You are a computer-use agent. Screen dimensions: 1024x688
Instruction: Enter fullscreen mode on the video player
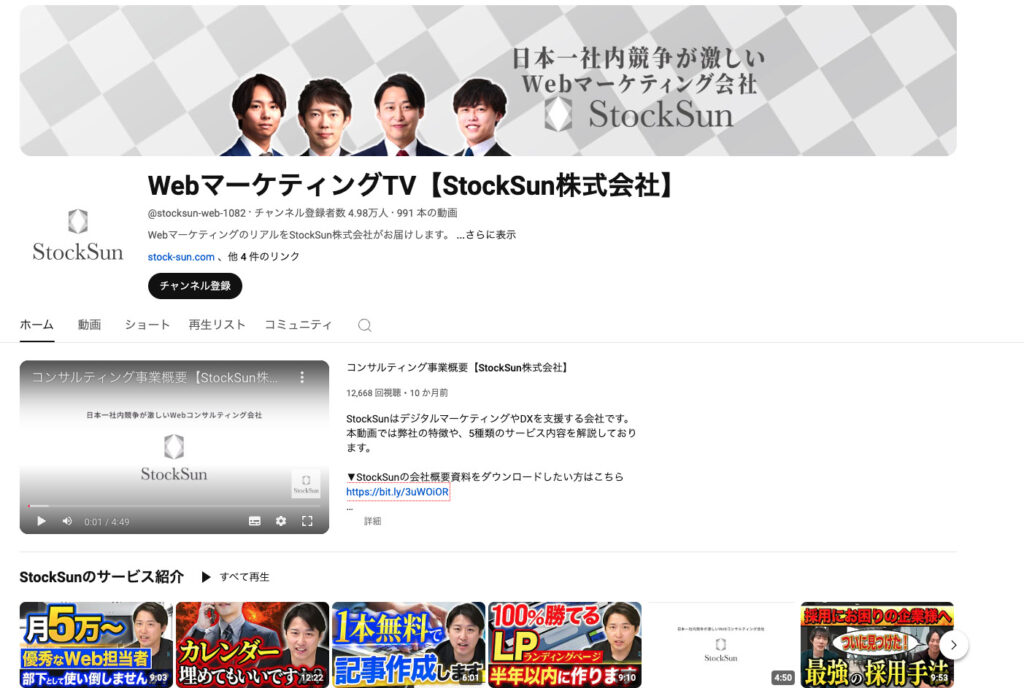[307, 521]
